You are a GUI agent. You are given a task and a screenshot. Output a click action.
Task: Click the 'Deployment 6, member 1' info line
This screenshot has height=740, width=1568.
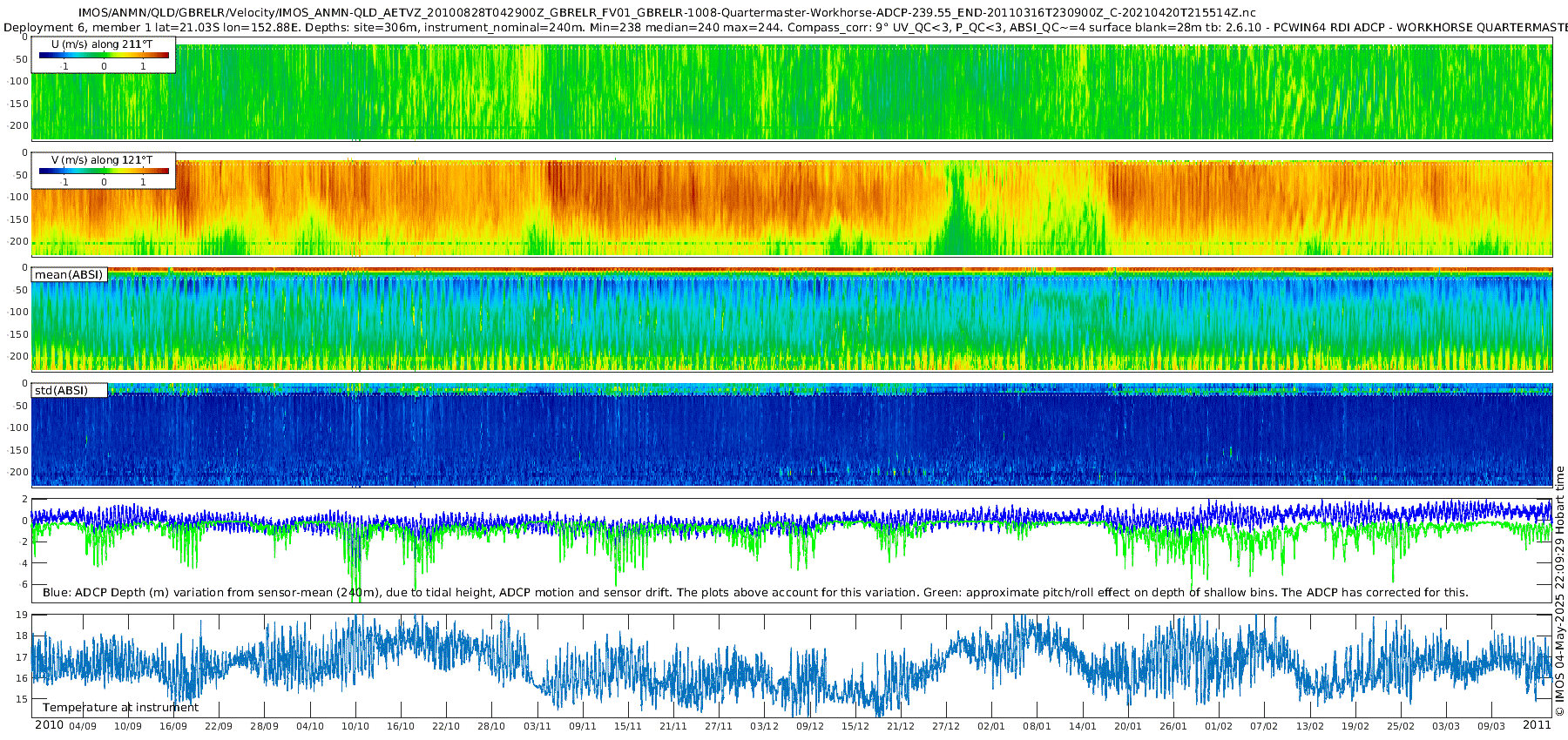(784, 28)
